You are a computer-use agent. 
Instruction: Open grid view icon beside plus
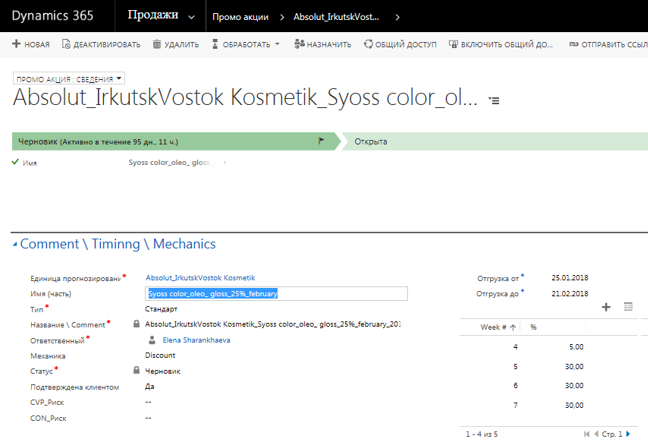point(628,307)
